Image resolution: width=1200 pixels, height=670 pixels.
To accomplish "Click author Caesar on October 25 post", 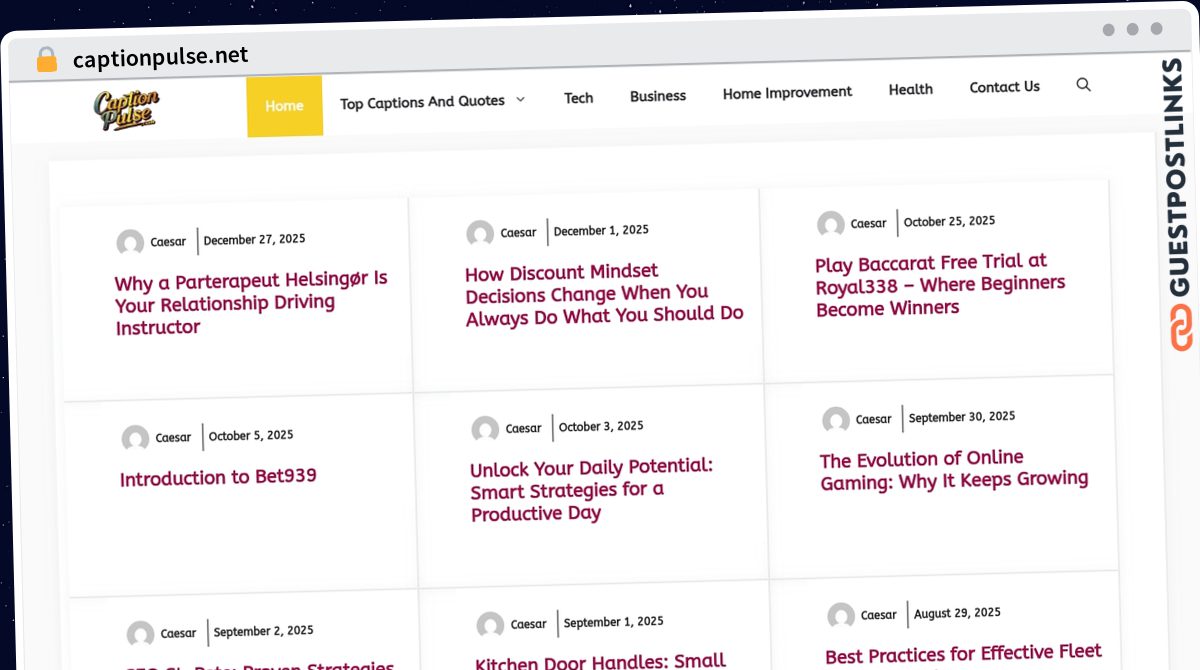I will point(869,224).
